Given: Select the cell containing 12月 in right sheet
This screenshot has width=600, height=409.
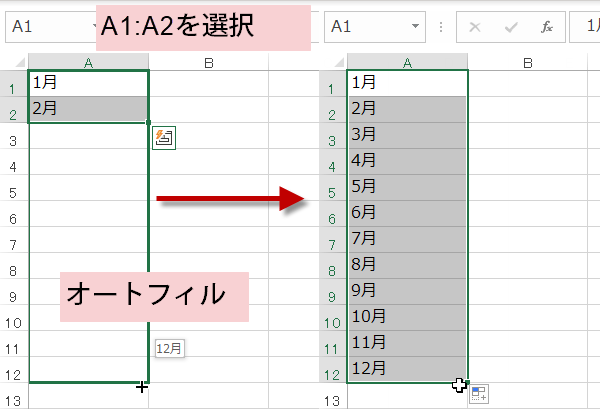Looking at the screenshot, I should click(406, 369).
